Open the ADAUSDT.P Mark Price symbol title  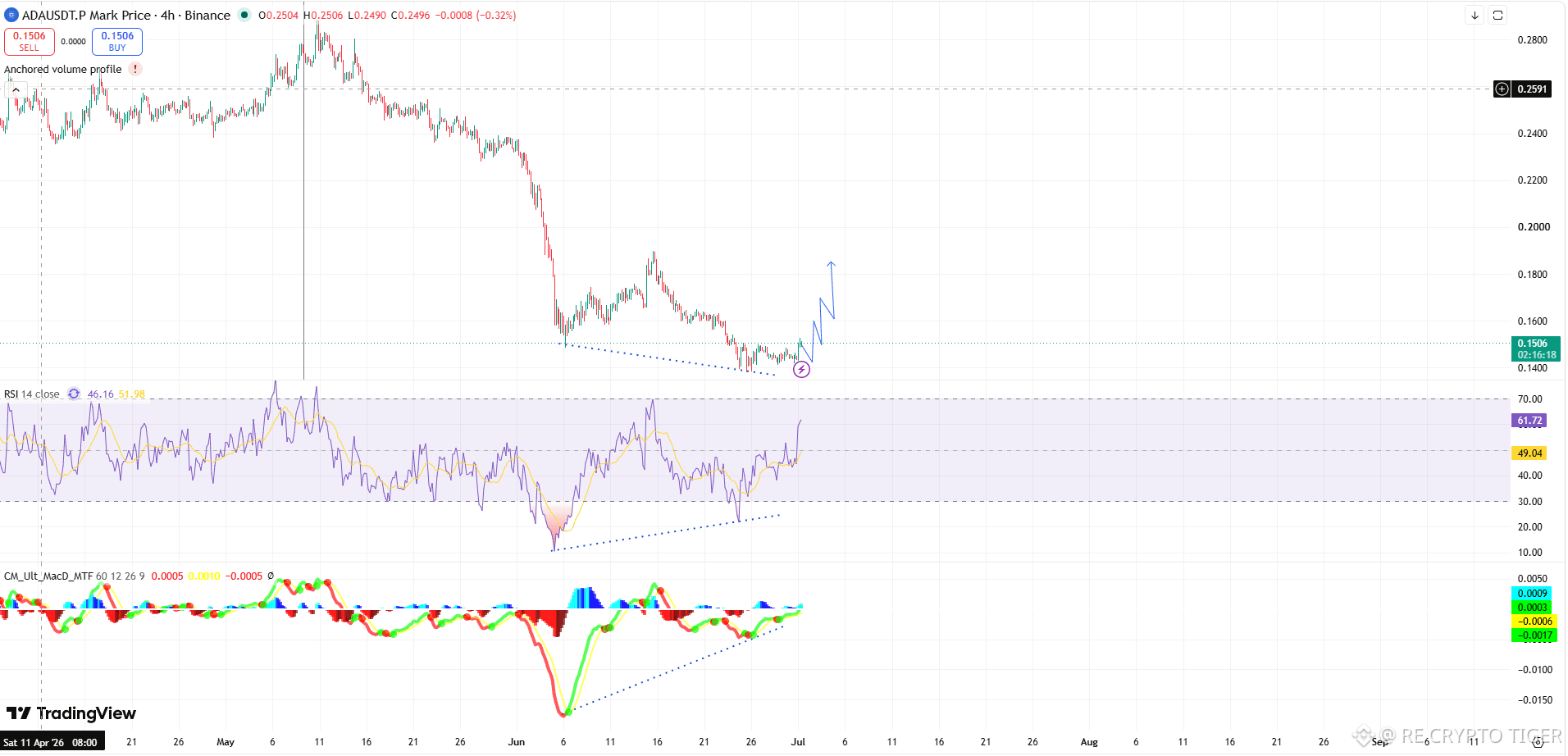[x=126, y=15]
